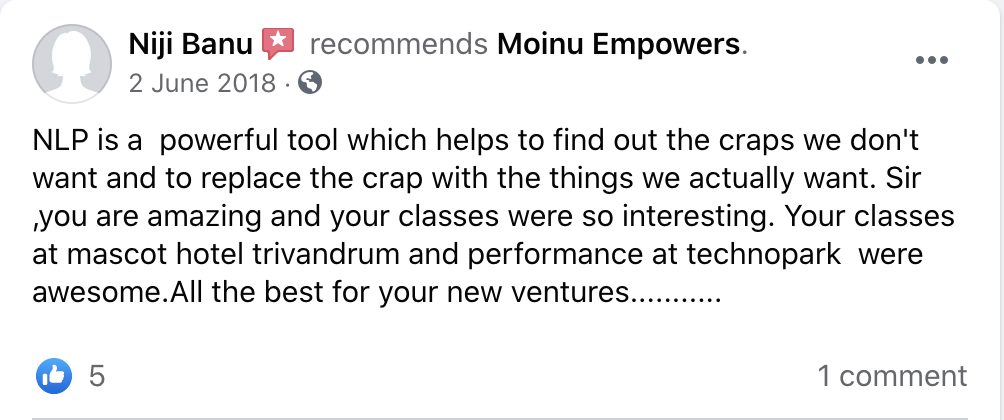Click the public audience globe icon
Image resolution: width=1004 pixels, height=420 pixels.
pyautogui.click(x=311, y=83)
